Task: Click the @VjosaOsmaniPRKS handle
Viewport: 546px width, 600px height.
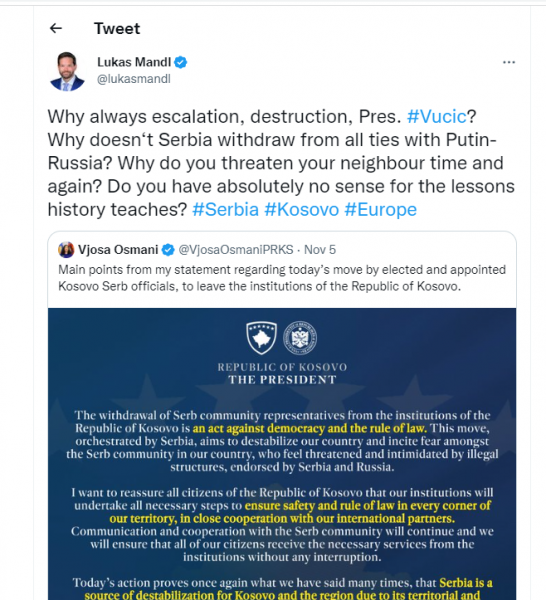Action: 236,250
